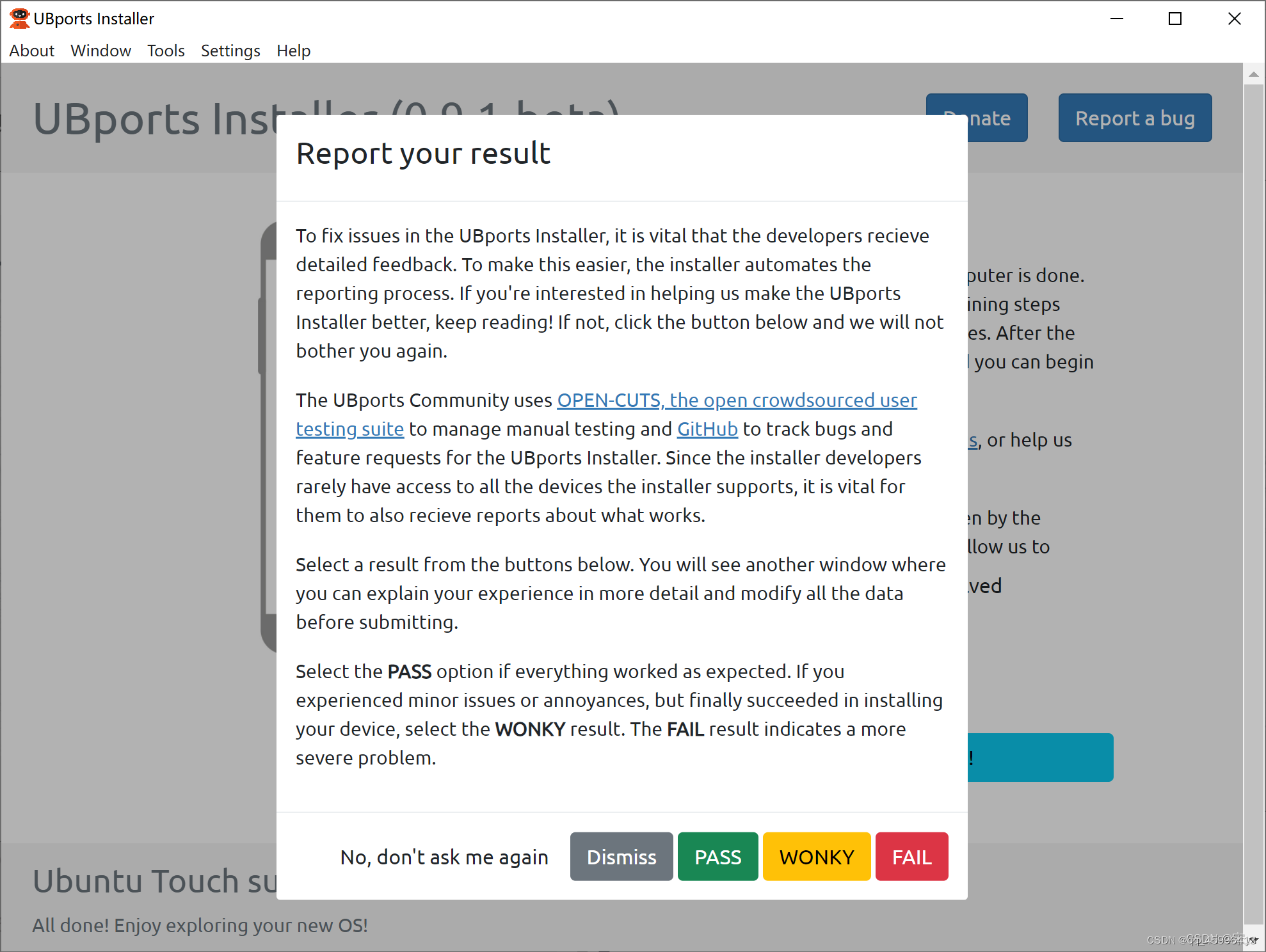Click the Report a bug button
This screenshot has height=952, width=1266.
coord(1134,118)
